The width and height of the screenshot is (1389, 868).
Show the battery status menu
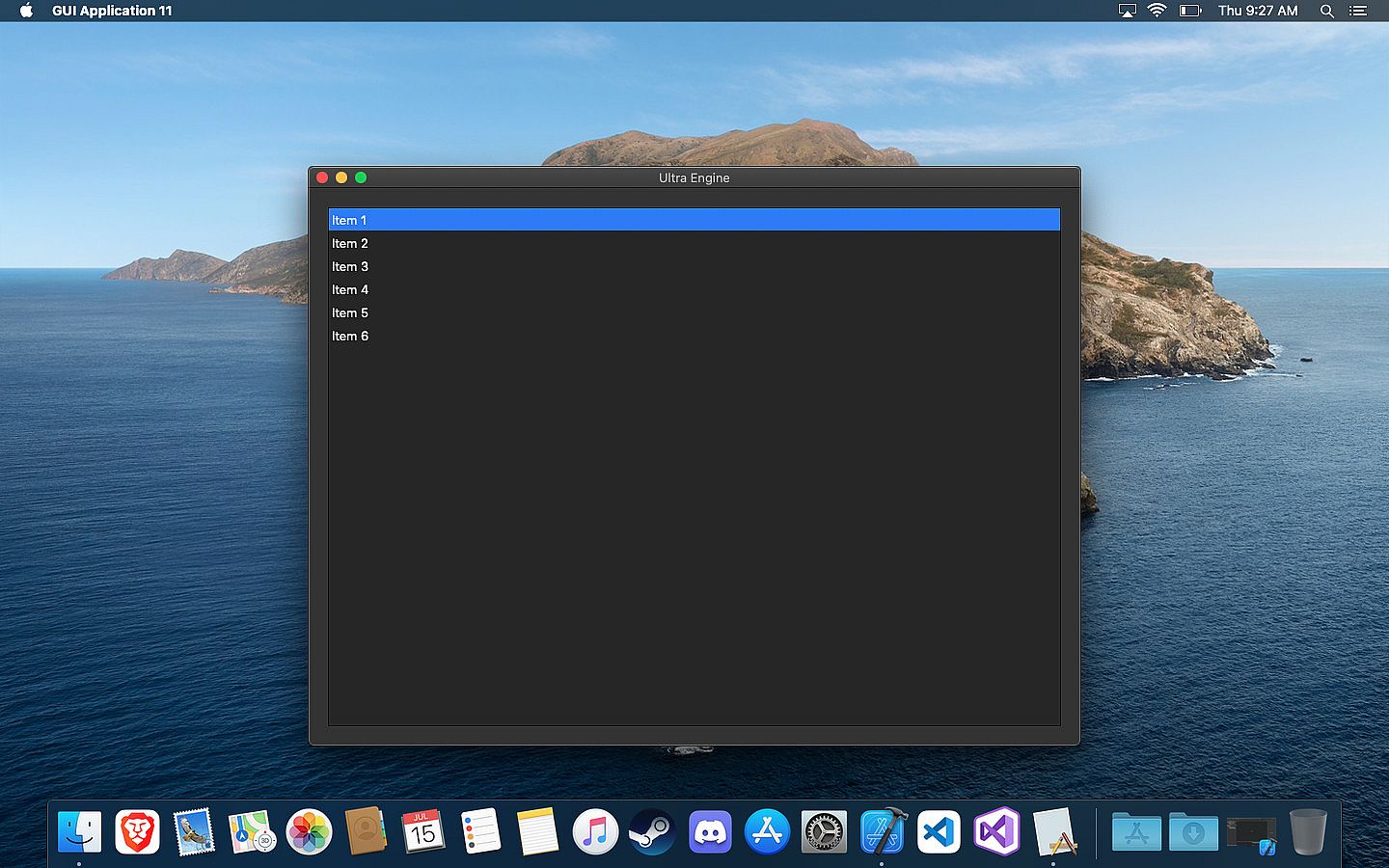click(1190, 11)
